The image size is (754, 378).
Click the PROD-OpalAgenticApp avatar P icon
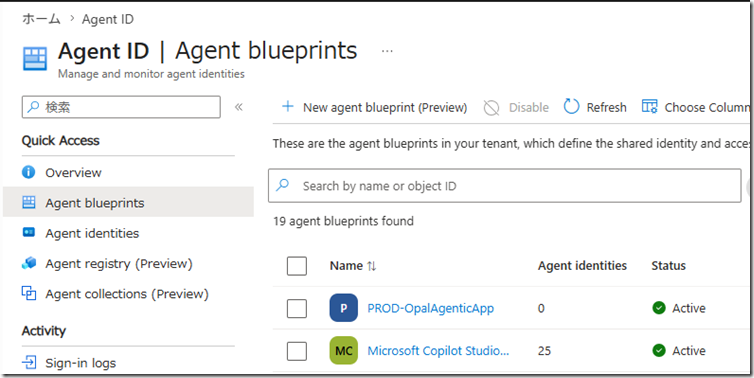343,308
